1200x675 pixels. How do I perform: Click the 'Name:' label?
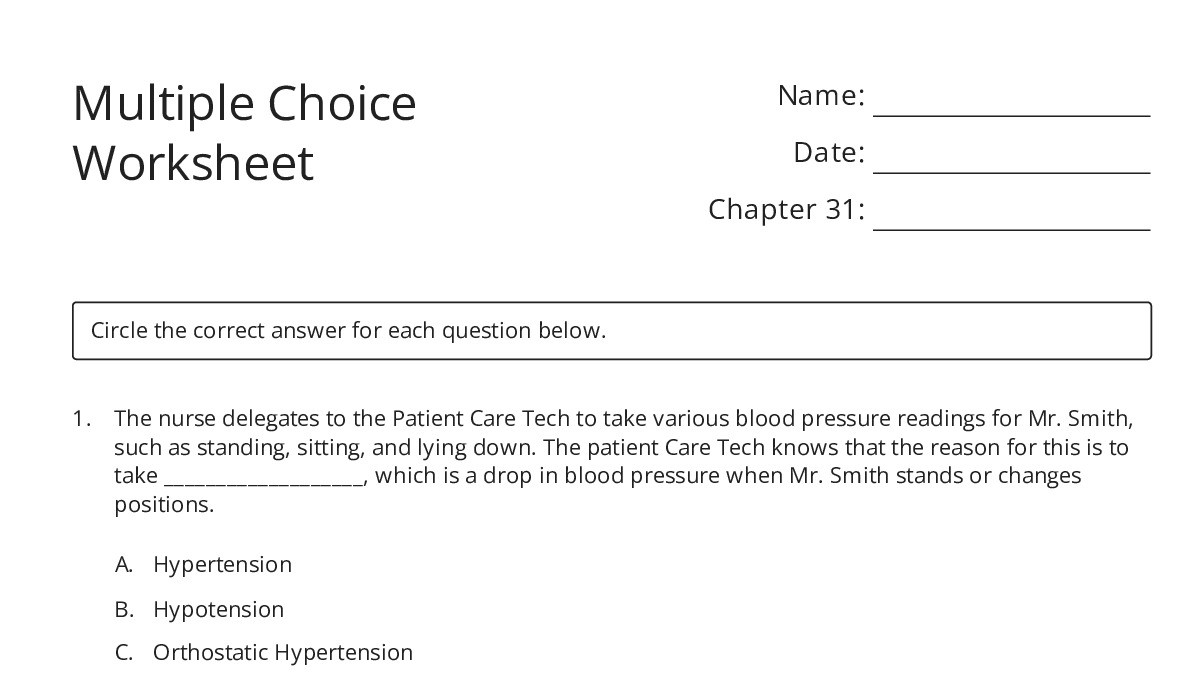[x=821, y=96]
